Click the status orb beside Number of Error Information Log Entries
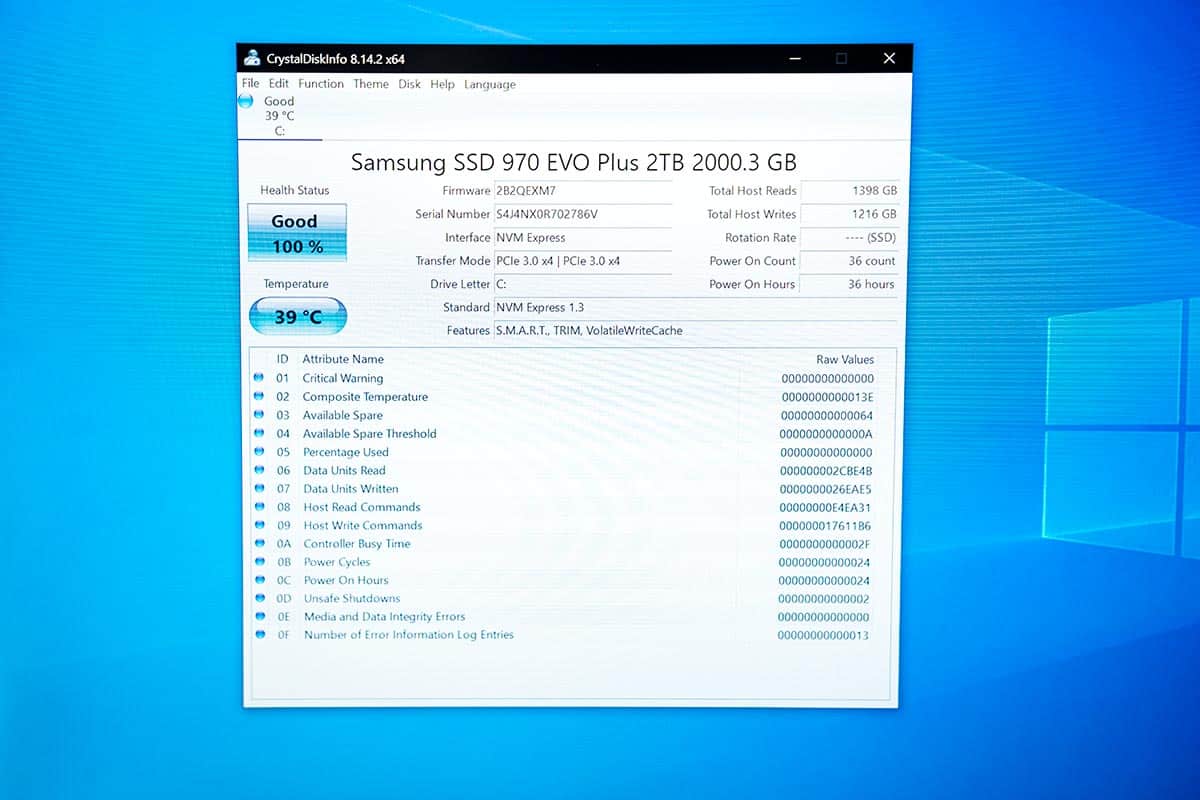This screenshot has height=800, width=1200. pos(260,635)
